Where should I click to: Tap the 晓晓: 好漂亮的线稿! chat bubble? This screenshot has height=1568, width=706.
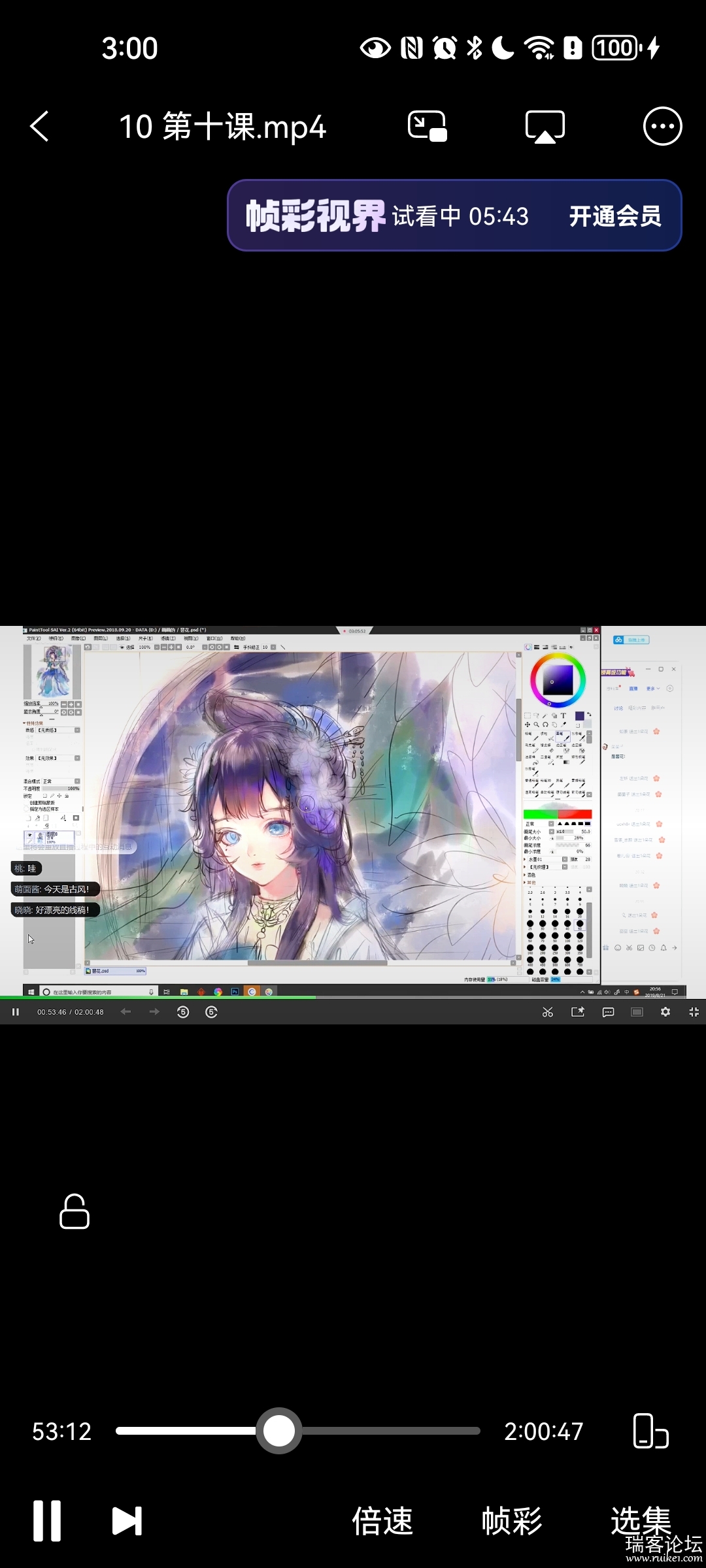click(56, 910)
